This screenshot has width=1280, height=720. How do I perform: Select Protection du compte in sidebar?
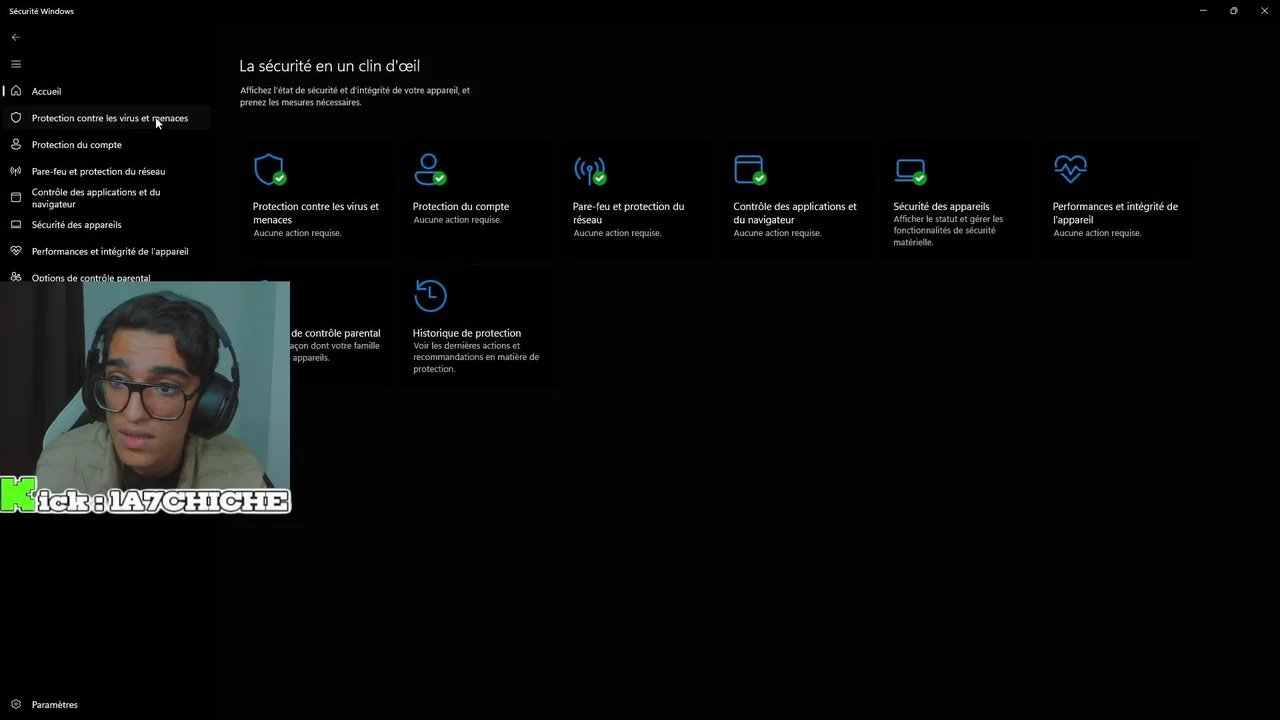coord(105,144)
